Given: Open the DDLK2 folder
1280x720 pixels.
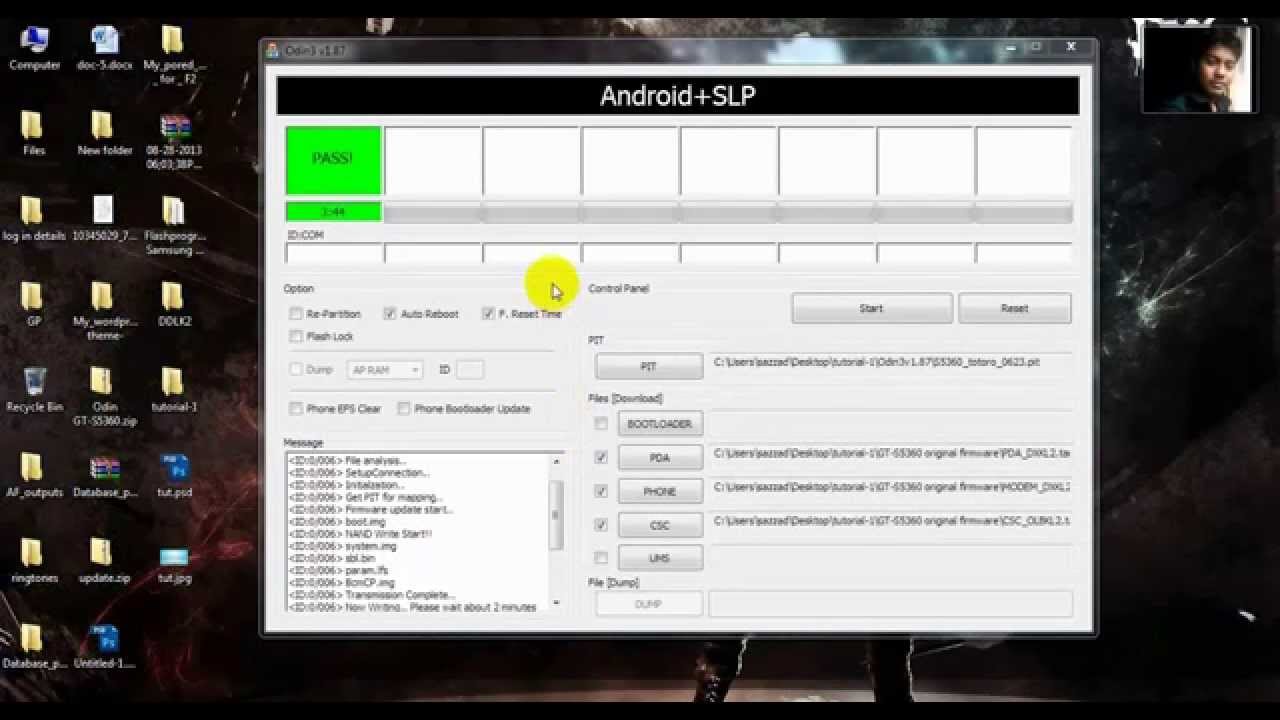Looking at the screenshot, I should click(x=174, y=304).
